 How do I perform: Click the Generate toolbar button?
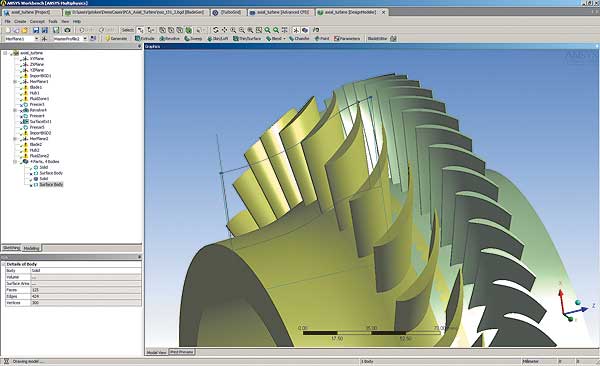tap(116, 39)
